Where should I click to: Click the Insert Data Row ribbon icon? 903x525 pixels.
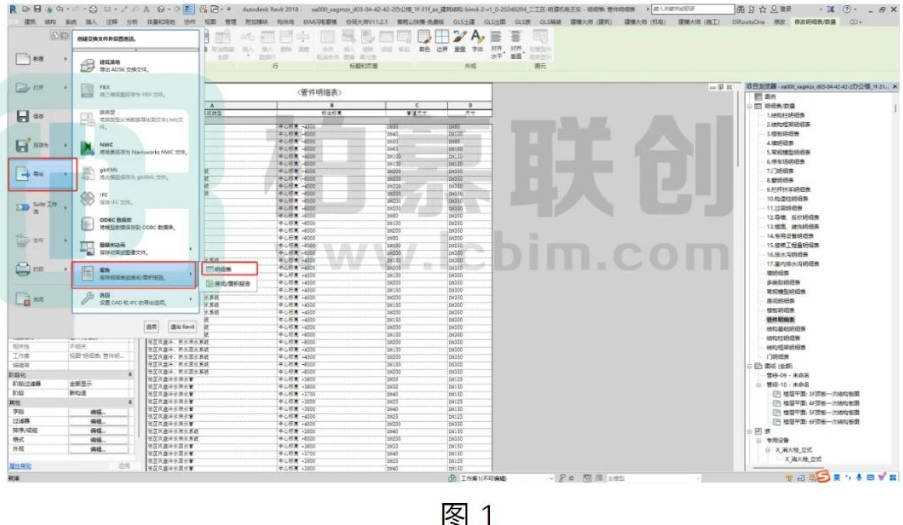click(268, 44)
